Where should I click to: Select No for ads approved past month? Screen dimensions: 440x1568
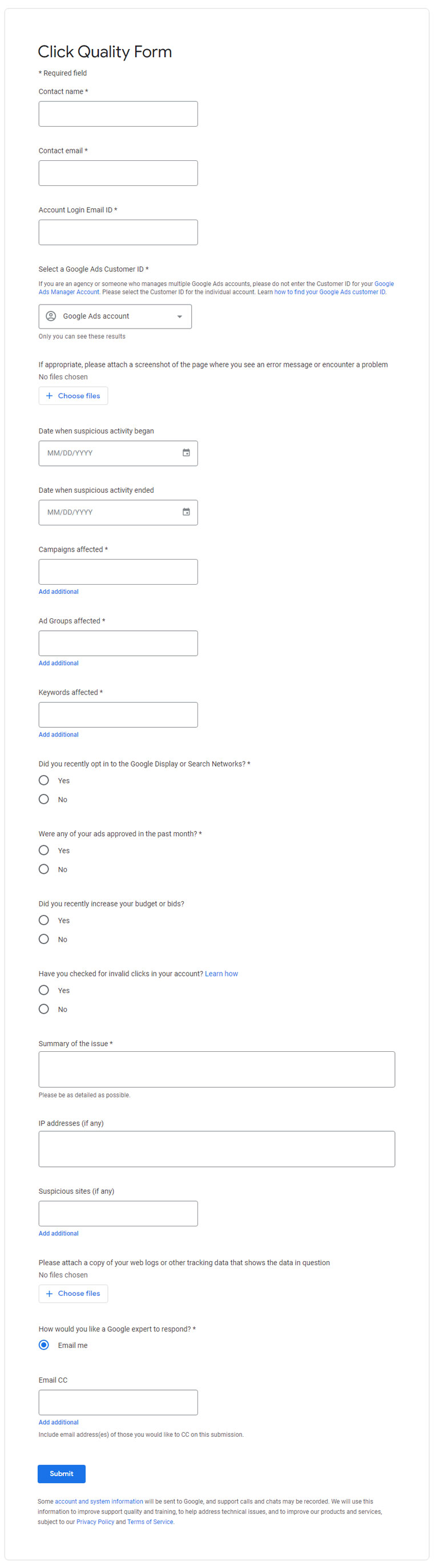(x=43, y=869)
